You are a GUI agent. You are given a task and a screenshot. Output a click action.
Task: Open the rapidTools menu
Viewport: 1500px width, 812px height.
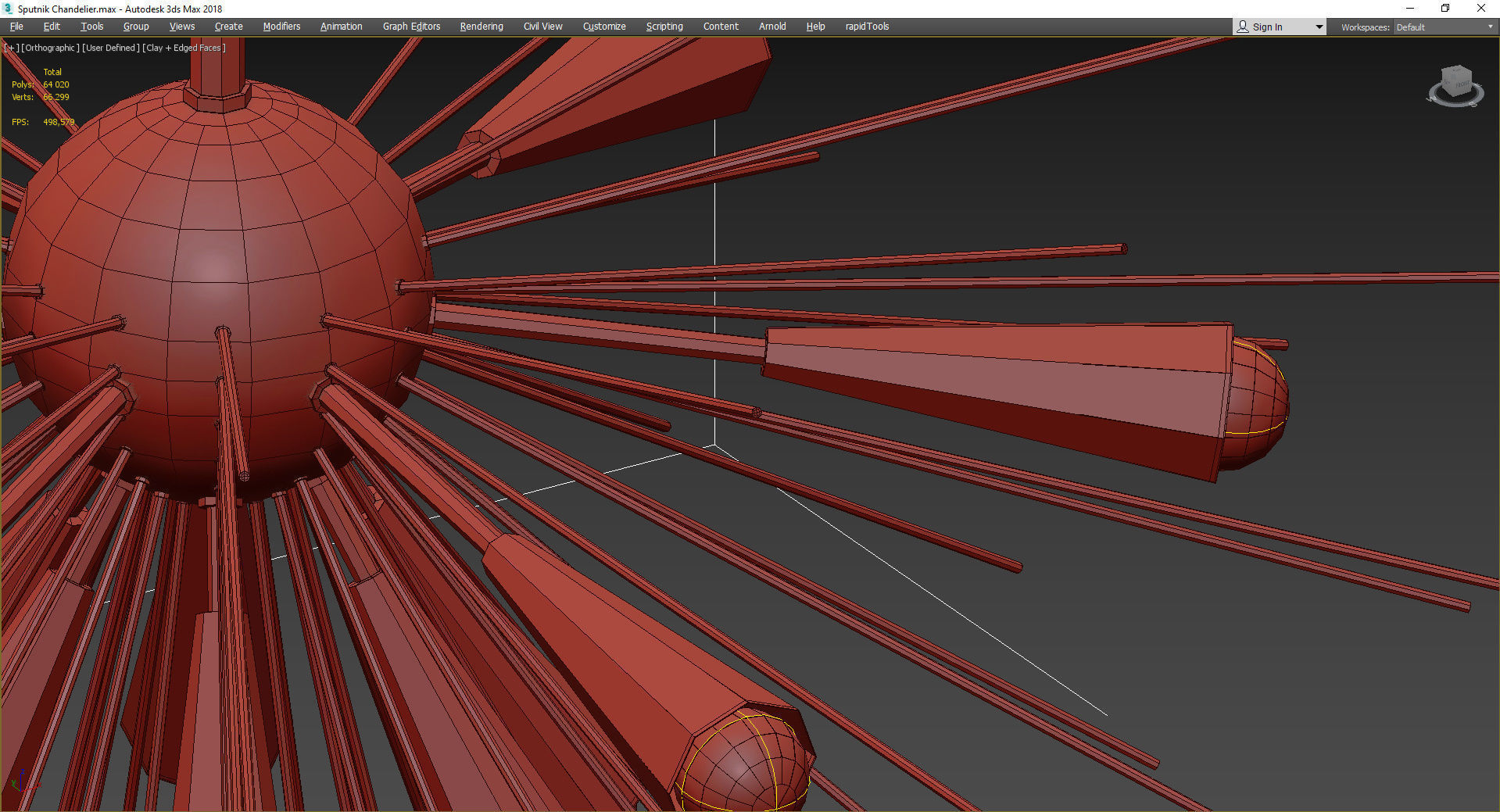[x=867, y=27]
